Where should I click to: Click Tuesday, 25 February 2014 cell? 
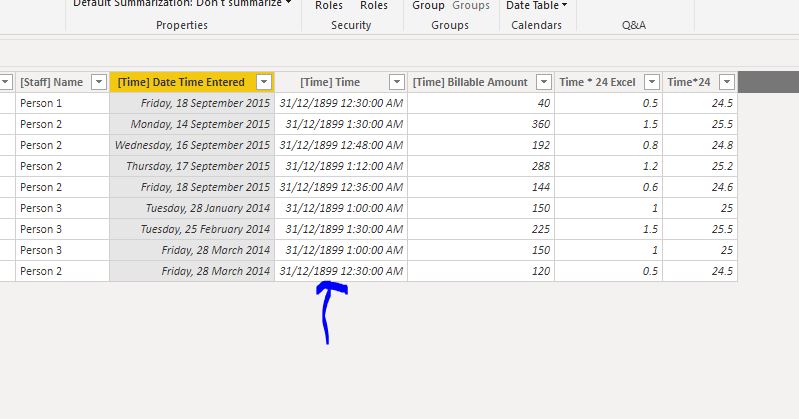tap(192, 229)
